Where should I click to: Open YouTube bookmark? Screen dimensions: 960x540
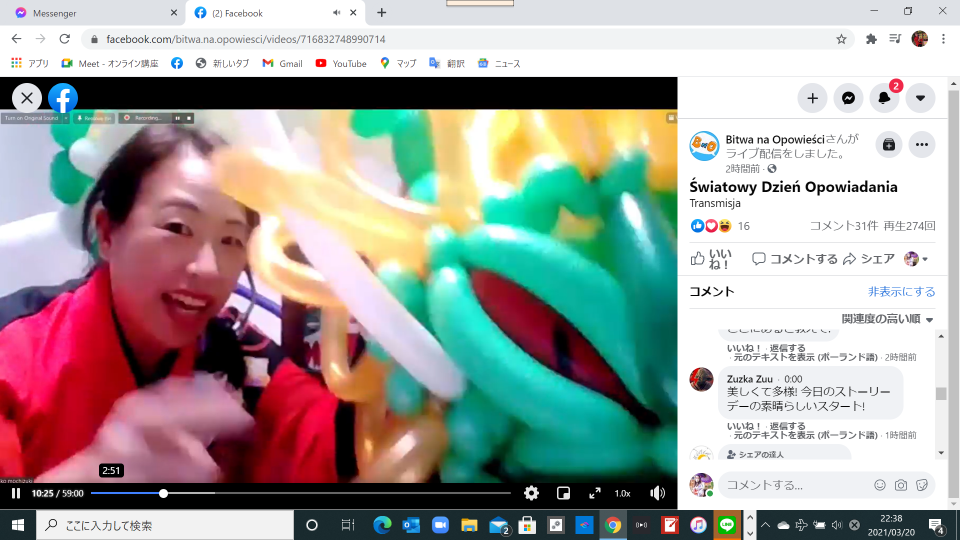pos(341,64)
